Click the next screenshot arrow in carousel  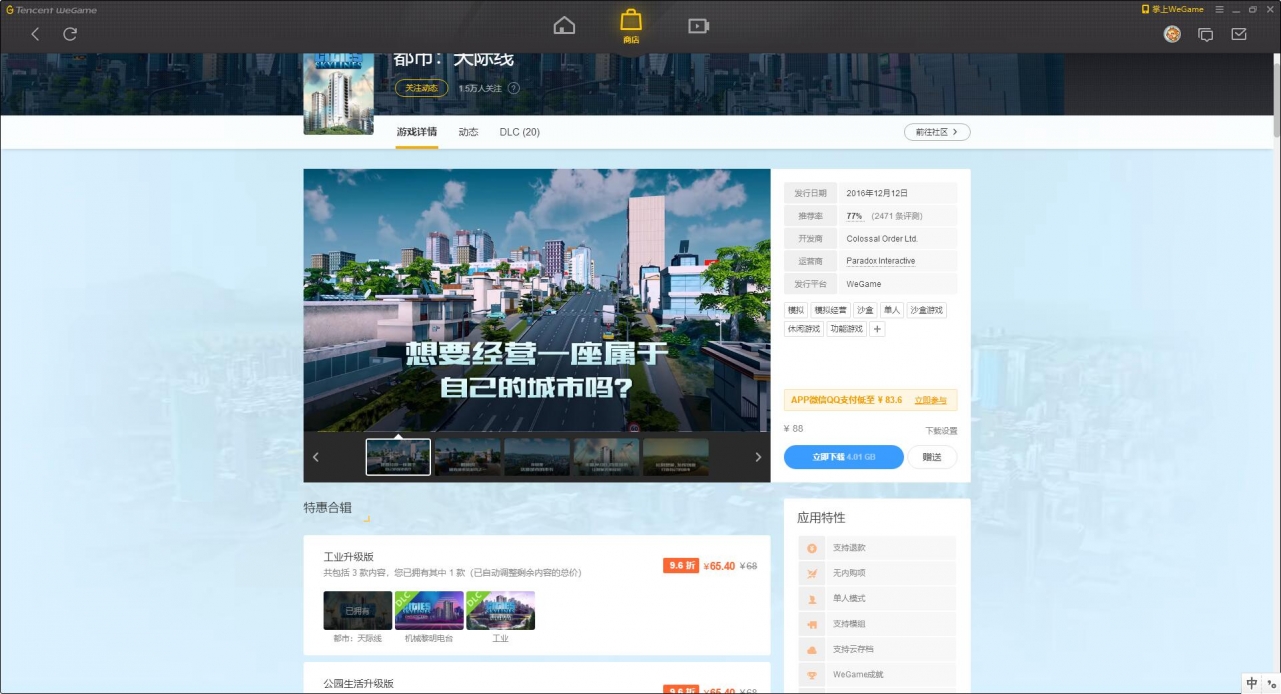pyautogui.click(x=758, y=457)
